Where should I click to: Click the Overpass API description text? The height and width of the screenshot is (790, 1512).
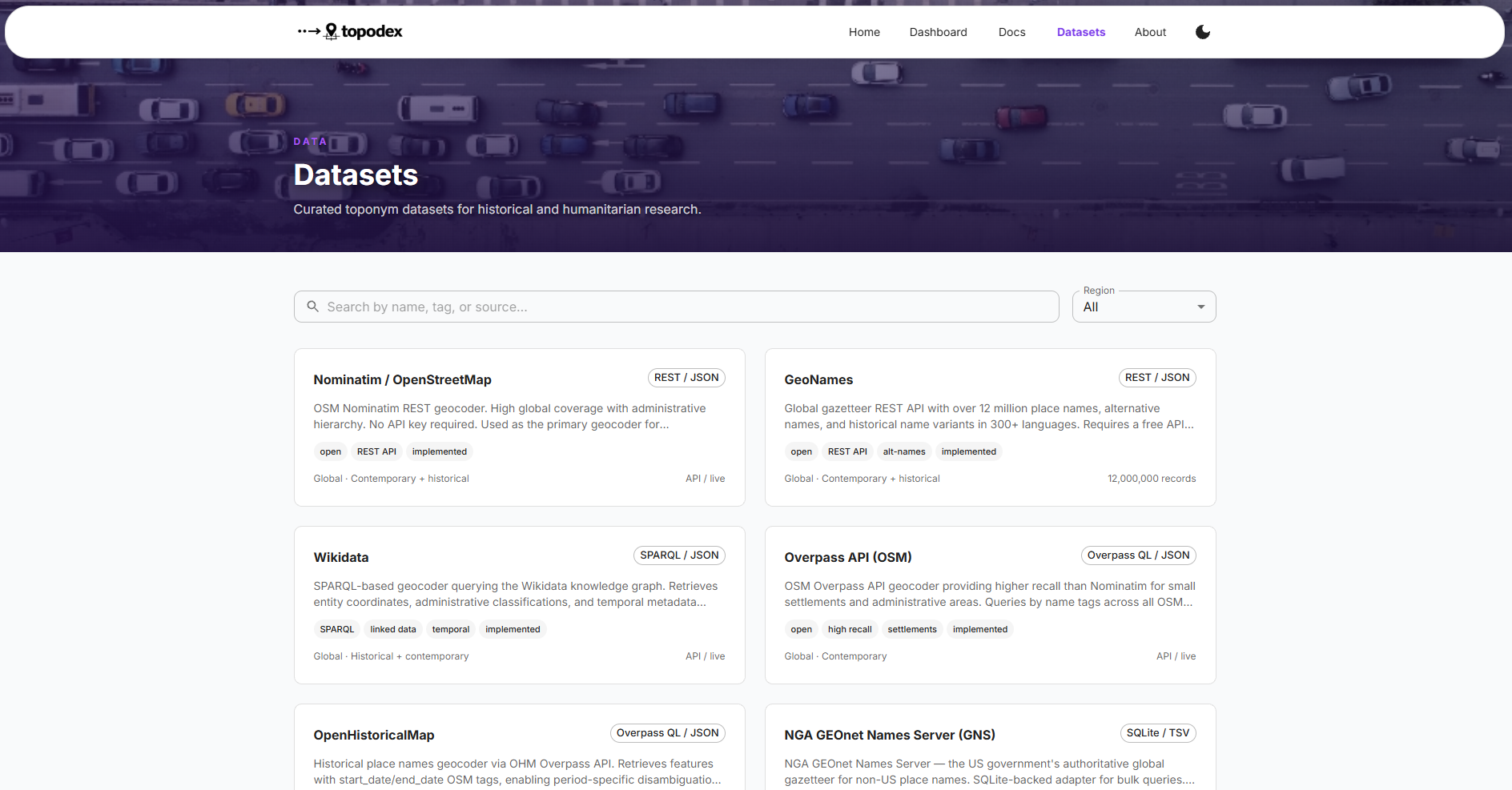(x=990, y=594)
